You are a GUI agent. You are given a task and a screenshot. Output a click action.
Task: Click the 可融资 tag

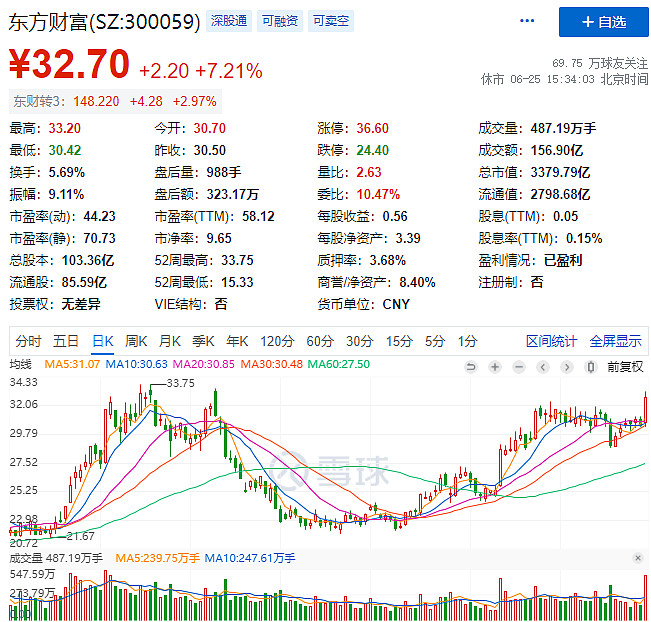280,21
